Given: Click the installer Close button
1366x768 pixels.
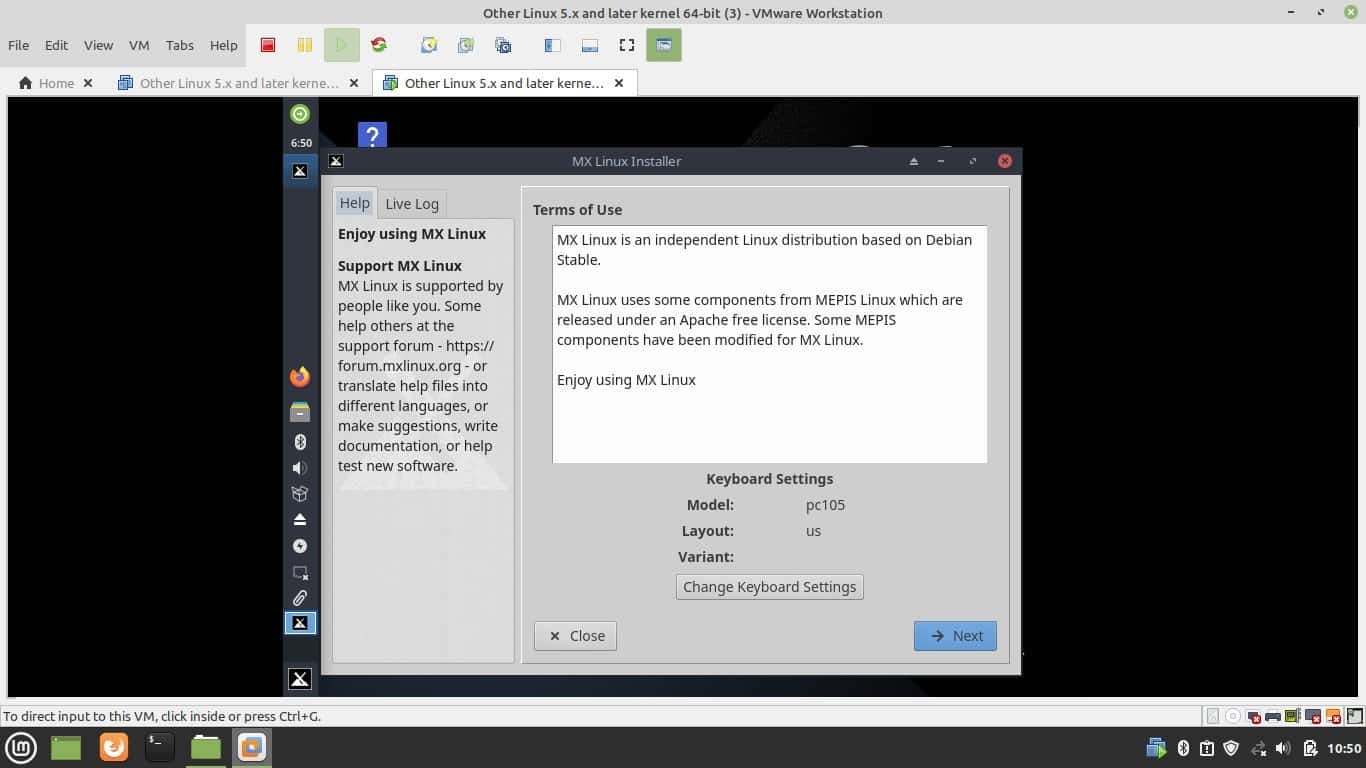Looking at the screenshot, I should coord(575,636).
